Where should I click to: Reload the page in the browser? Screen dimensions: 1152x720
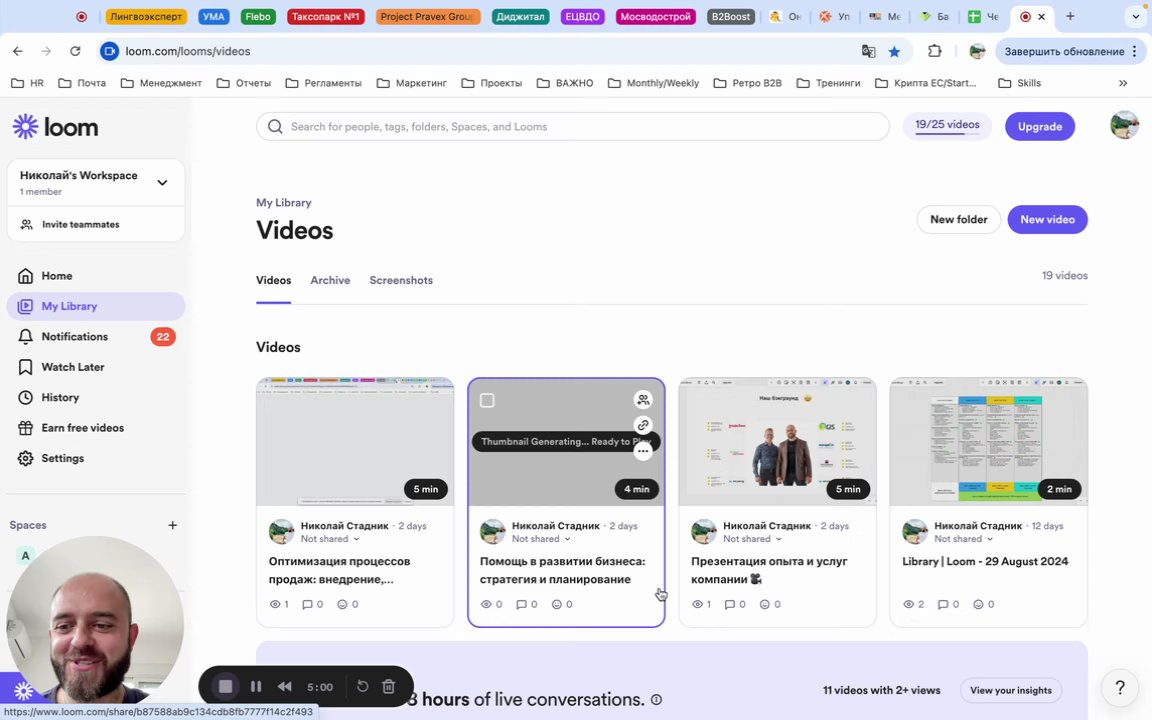point(75,51)
